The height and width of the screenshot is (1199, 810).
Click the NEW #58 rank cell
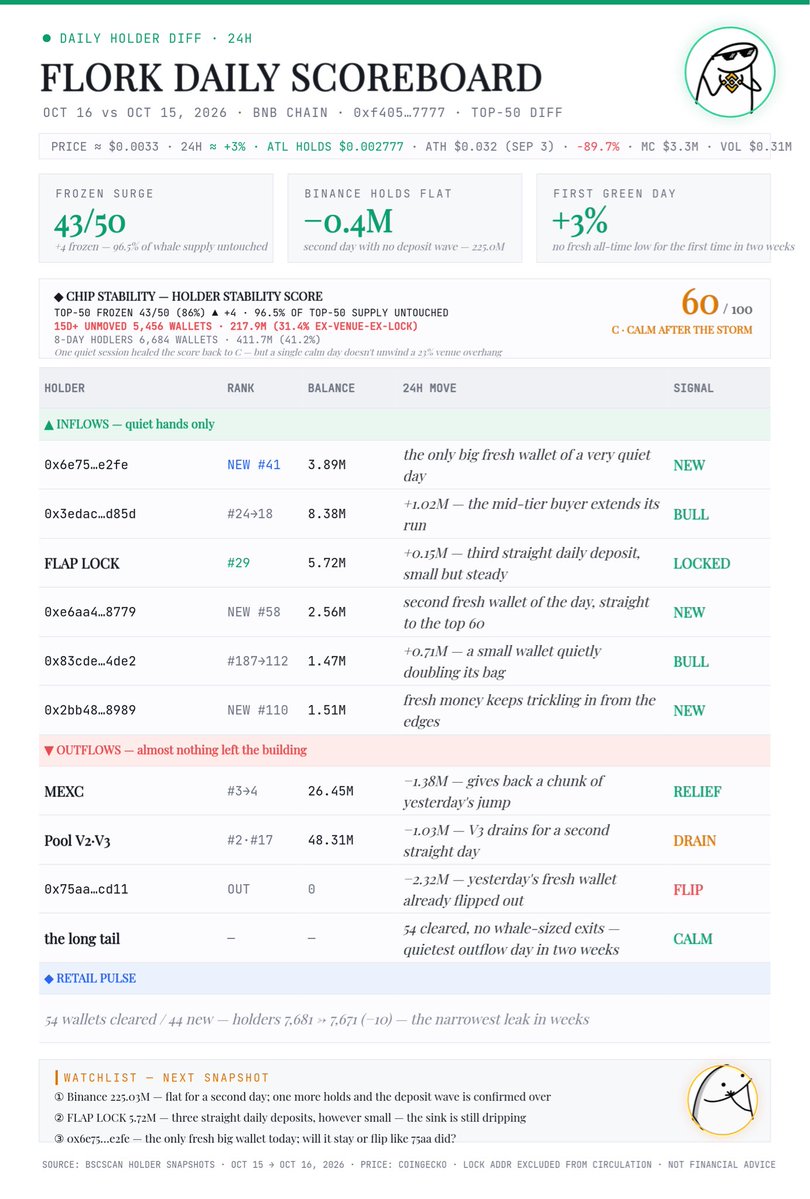254,612
